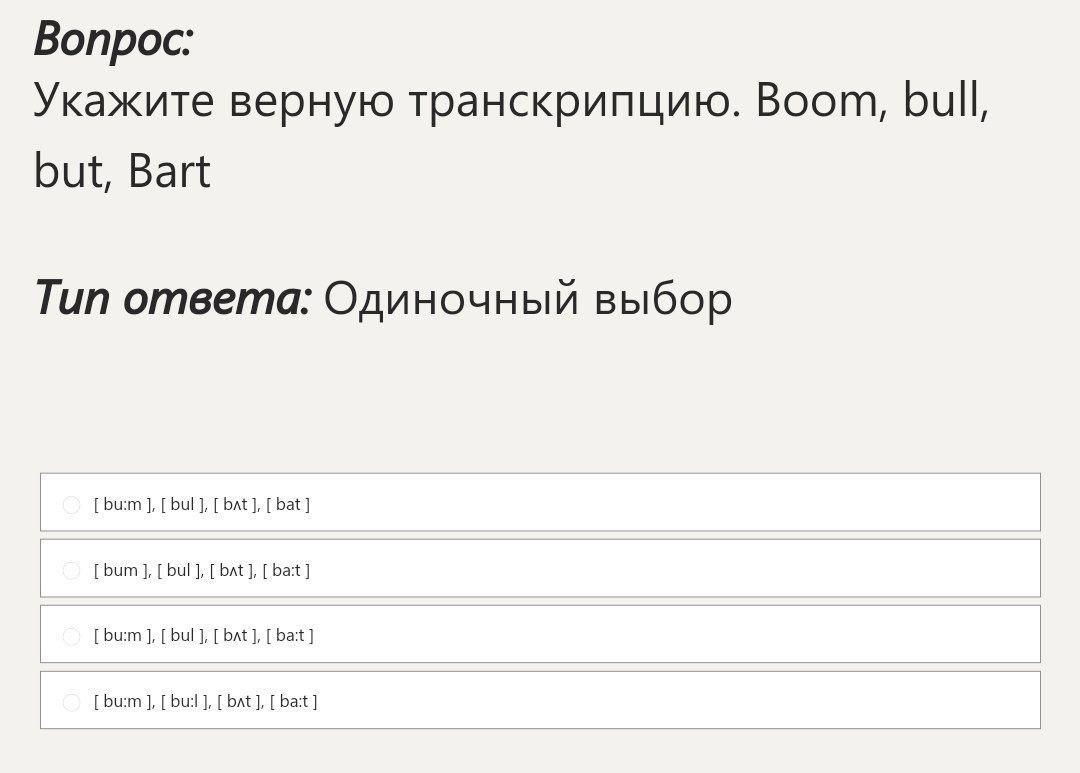Click answer text ending with [ bat ]
The height and width of the screenshot is (773, 1080).
point(202,504)
